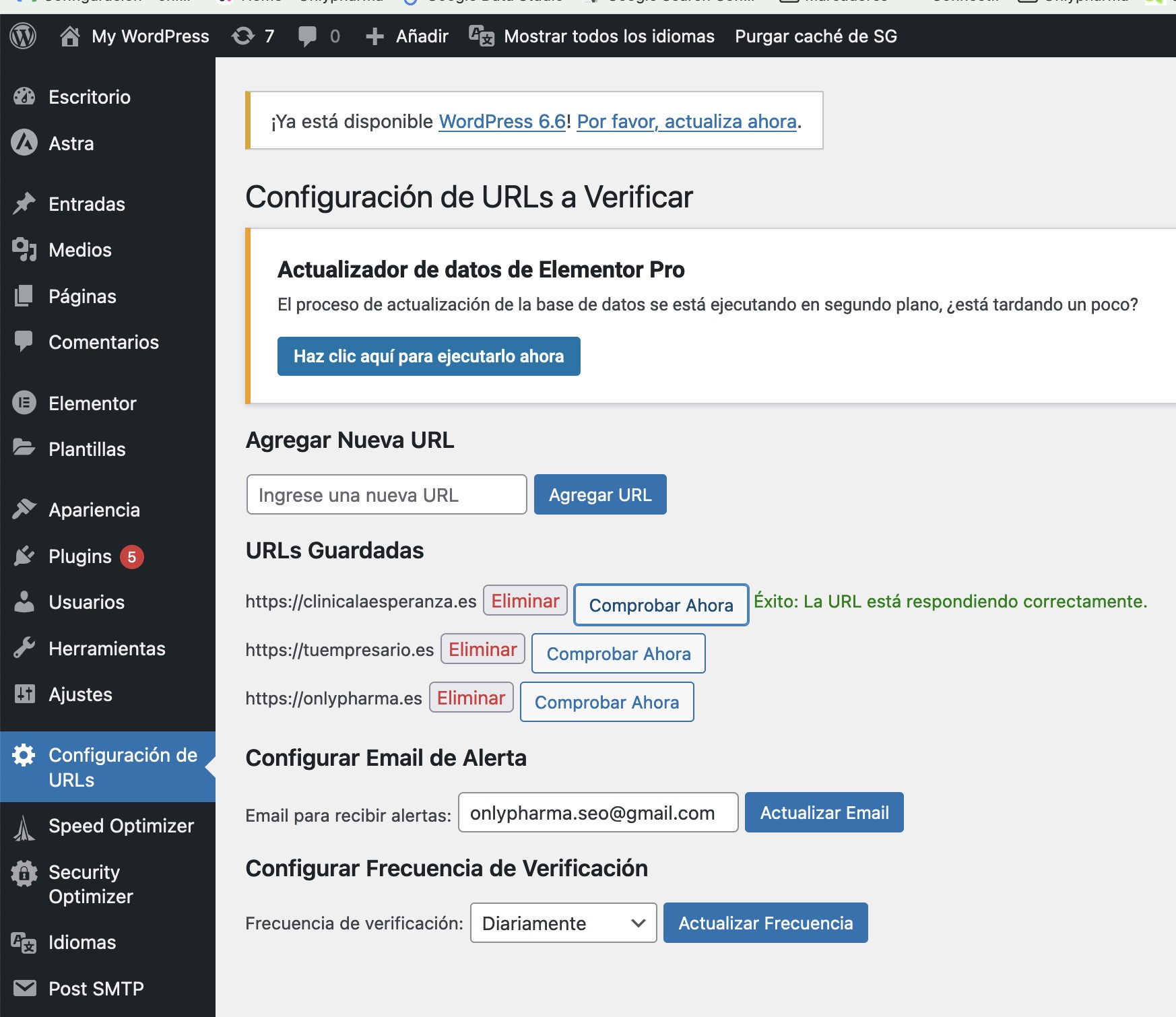Click the Idiomas translation icon
The width and height of the screenshot is (1176, 1017).
coord(24,942)
